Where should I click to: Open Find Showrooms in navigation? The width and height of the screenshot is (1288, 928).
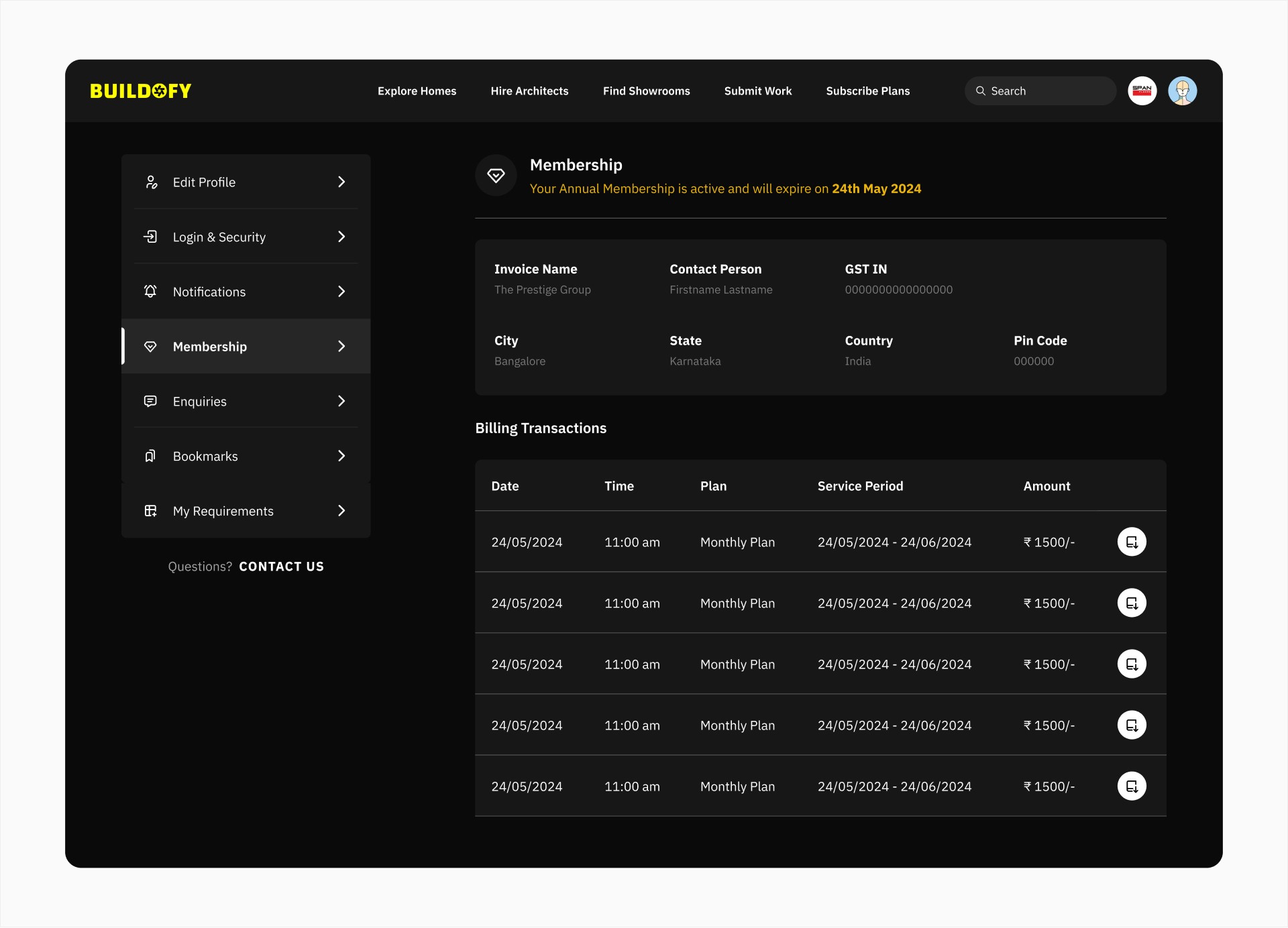[646, 91]
